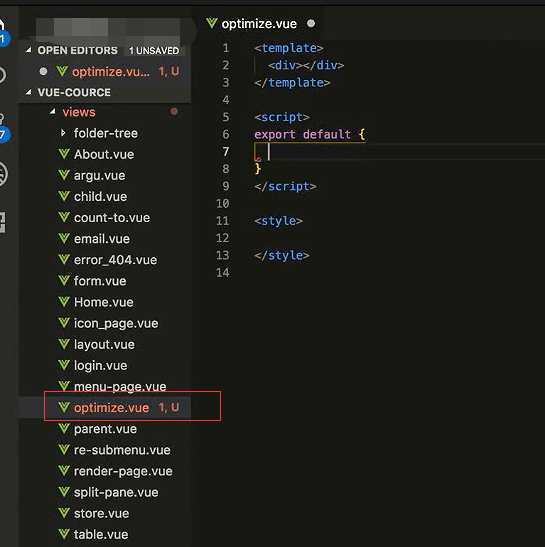
Task: Open re-submenu.vue file
Action: pos(122,450)
